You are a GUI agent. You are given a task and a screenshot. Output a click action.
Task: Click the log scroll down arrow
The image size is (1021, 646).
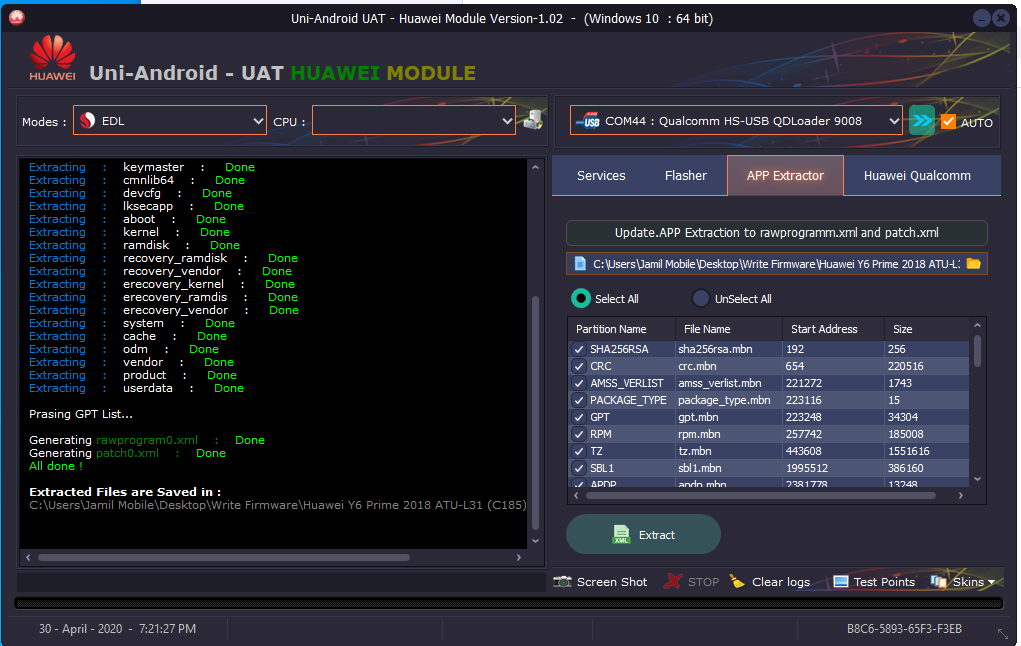[535, 541]
